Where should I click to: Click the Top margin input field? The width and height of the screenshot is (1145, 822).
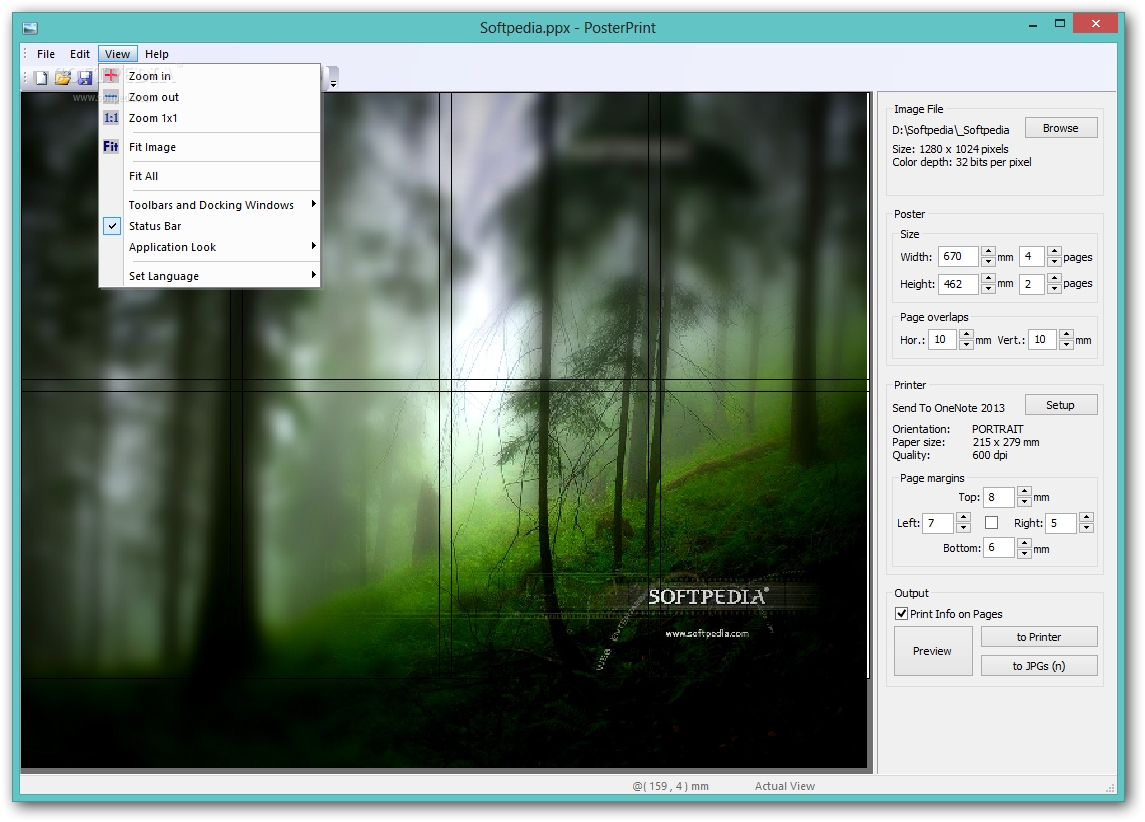[x=999, y=497]
